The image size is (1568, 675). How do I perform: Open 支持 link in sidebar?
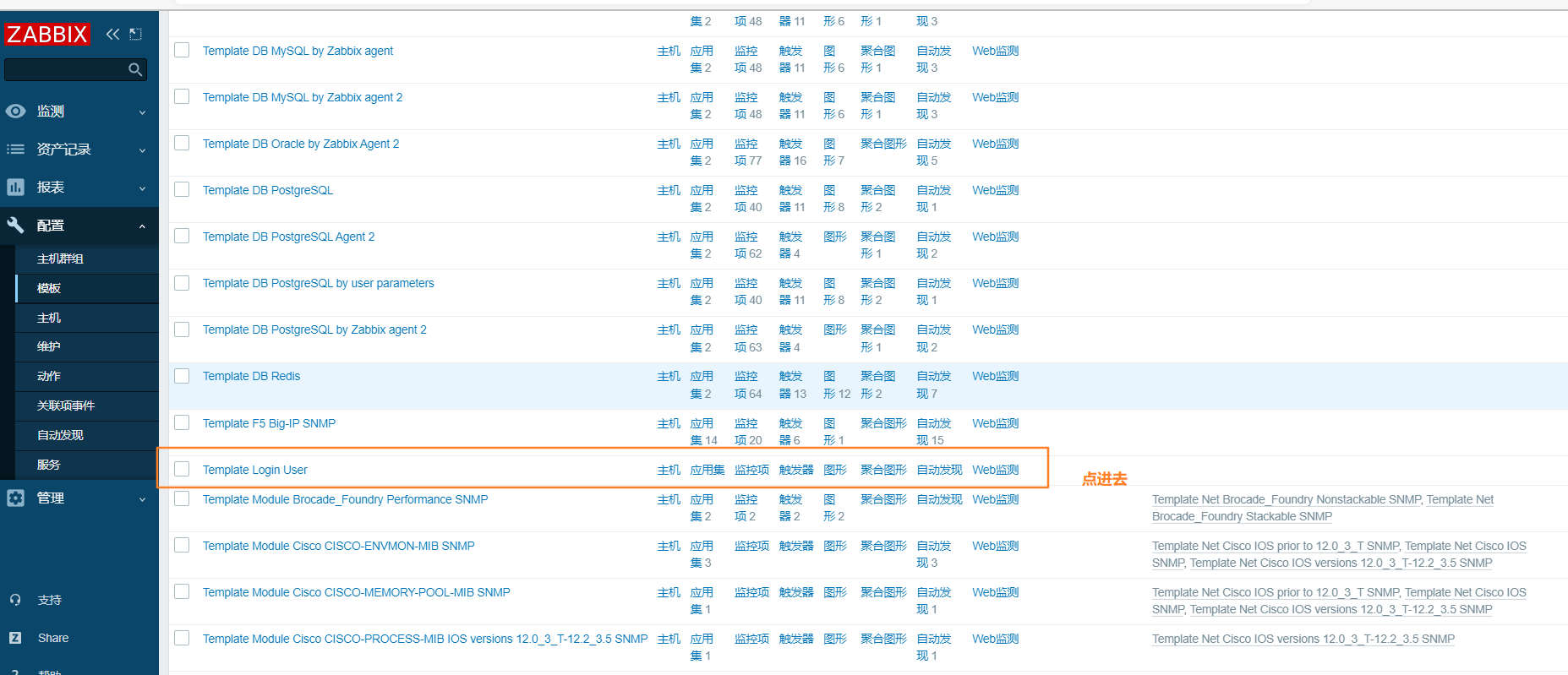pos(50,600)
